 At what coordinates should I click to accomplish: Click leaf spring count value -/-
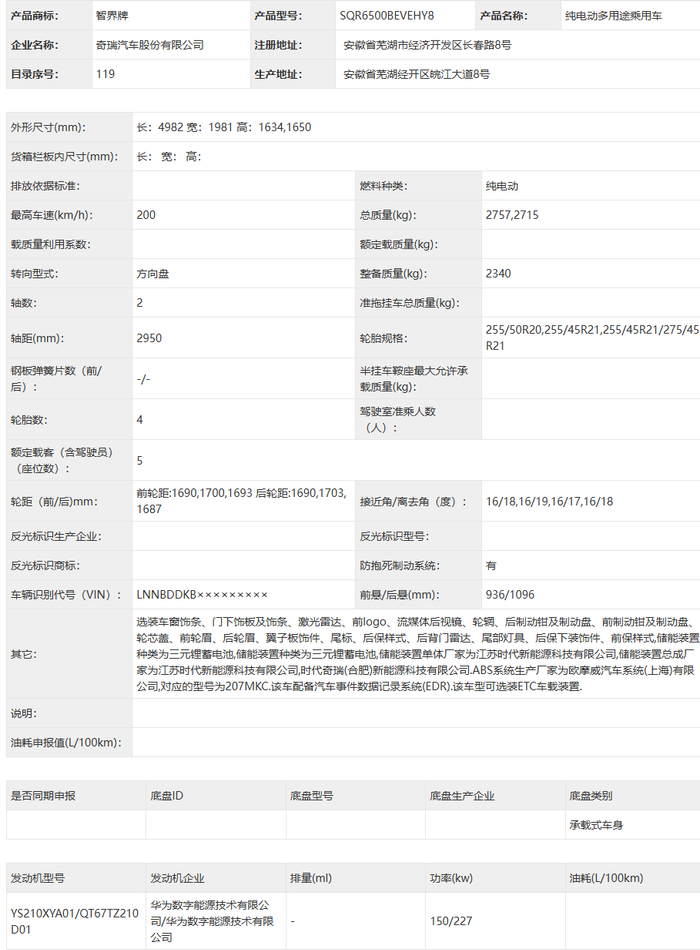click(143, 379)
